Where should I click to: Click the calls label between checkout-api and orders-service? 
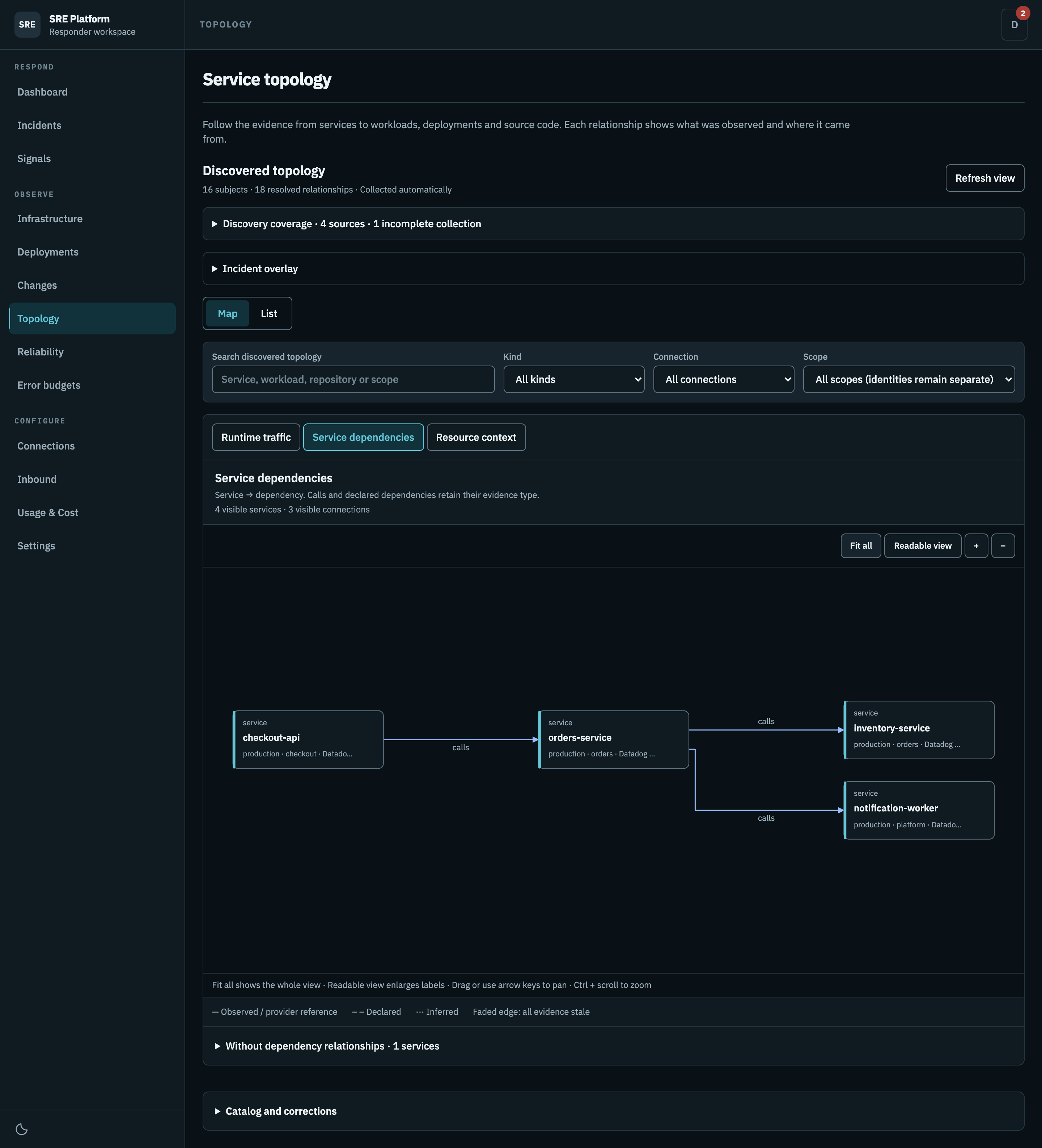pos(461,748)
